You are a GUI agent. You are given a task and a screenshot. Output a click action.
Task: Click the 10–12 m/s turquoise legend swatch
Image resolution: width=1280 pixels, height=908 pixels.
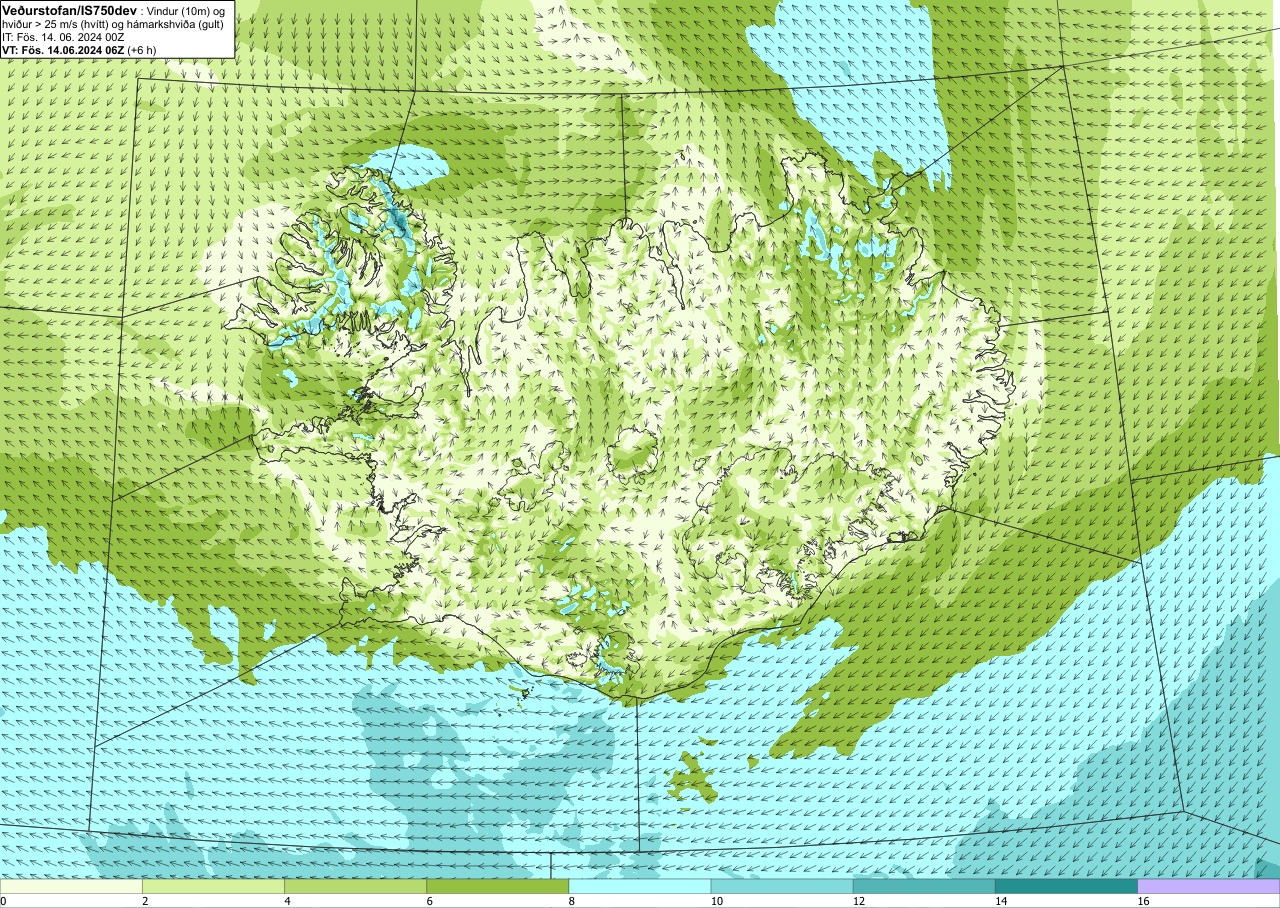(782, 886)
